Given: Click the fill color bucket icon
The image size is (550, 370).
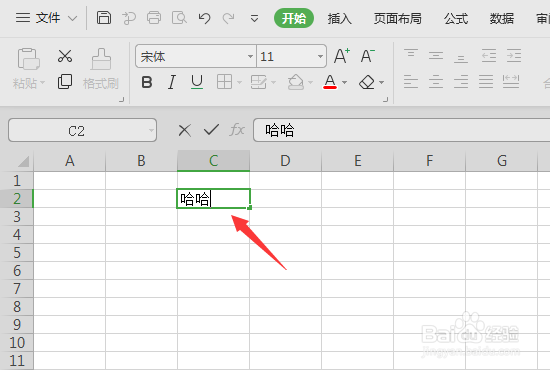Looking at the screenshot, I should pos(296,82).
